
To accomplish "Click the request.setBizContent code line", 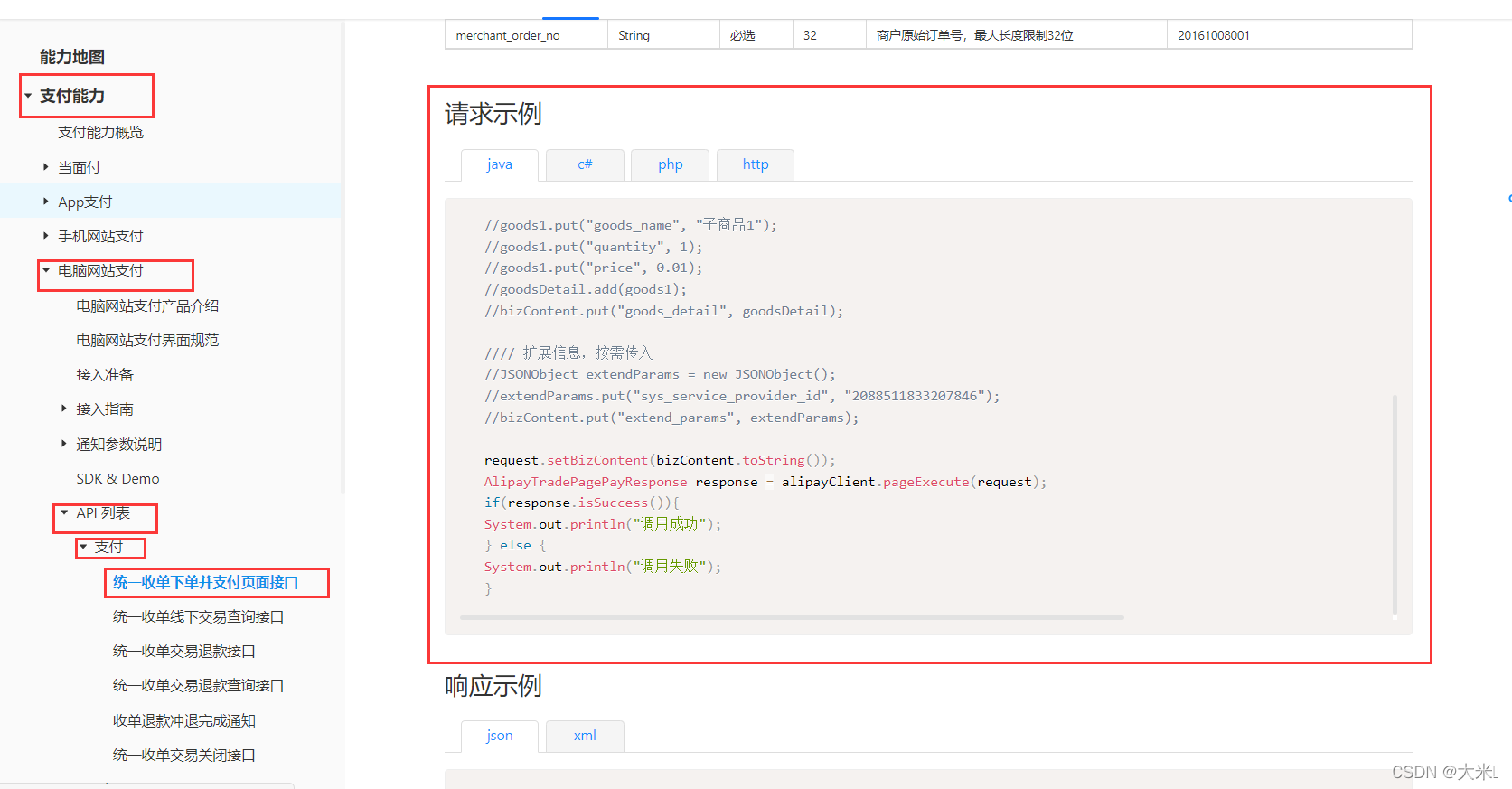I will pyautogui.click(x=660, y=460).
